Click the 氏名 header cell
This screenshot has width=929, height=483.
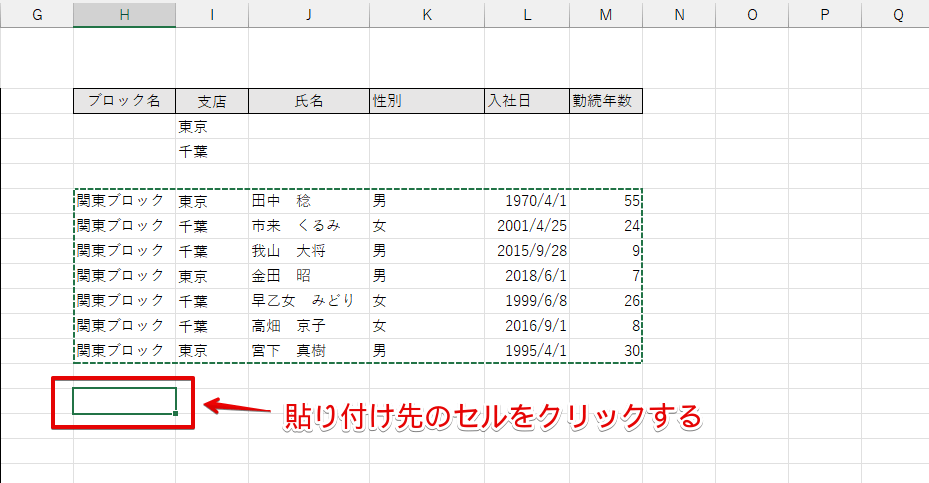(308, 101)
